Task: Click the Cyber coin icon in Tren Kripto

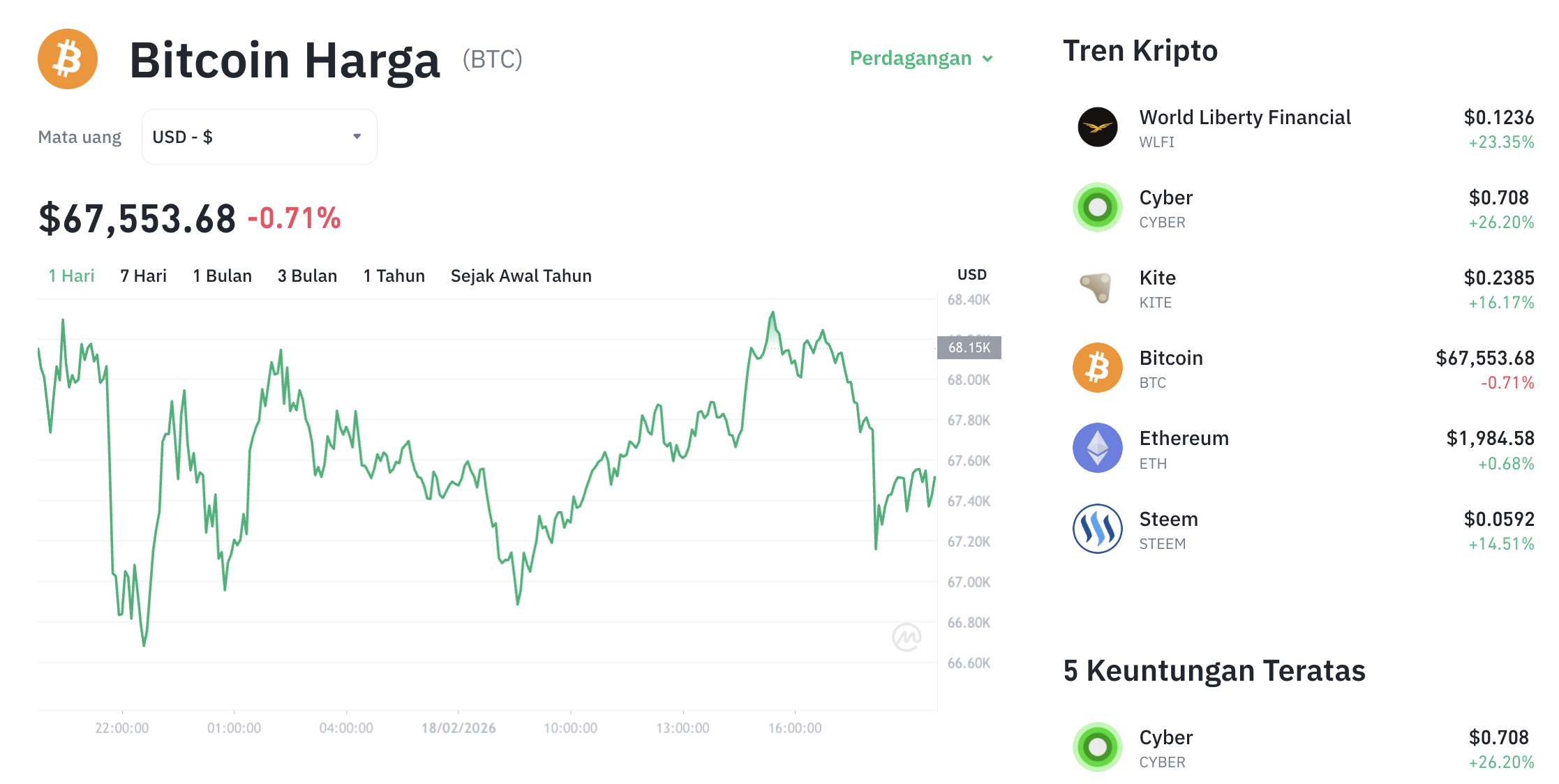Action: 1096,209
